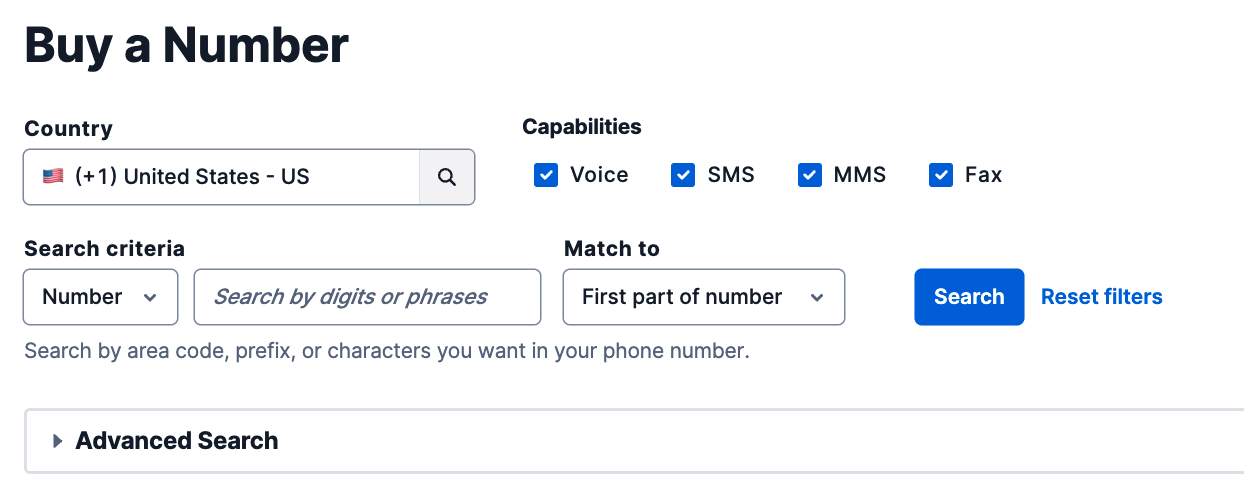Uncheck the Voice capability checkbox

tap(546, 176)
